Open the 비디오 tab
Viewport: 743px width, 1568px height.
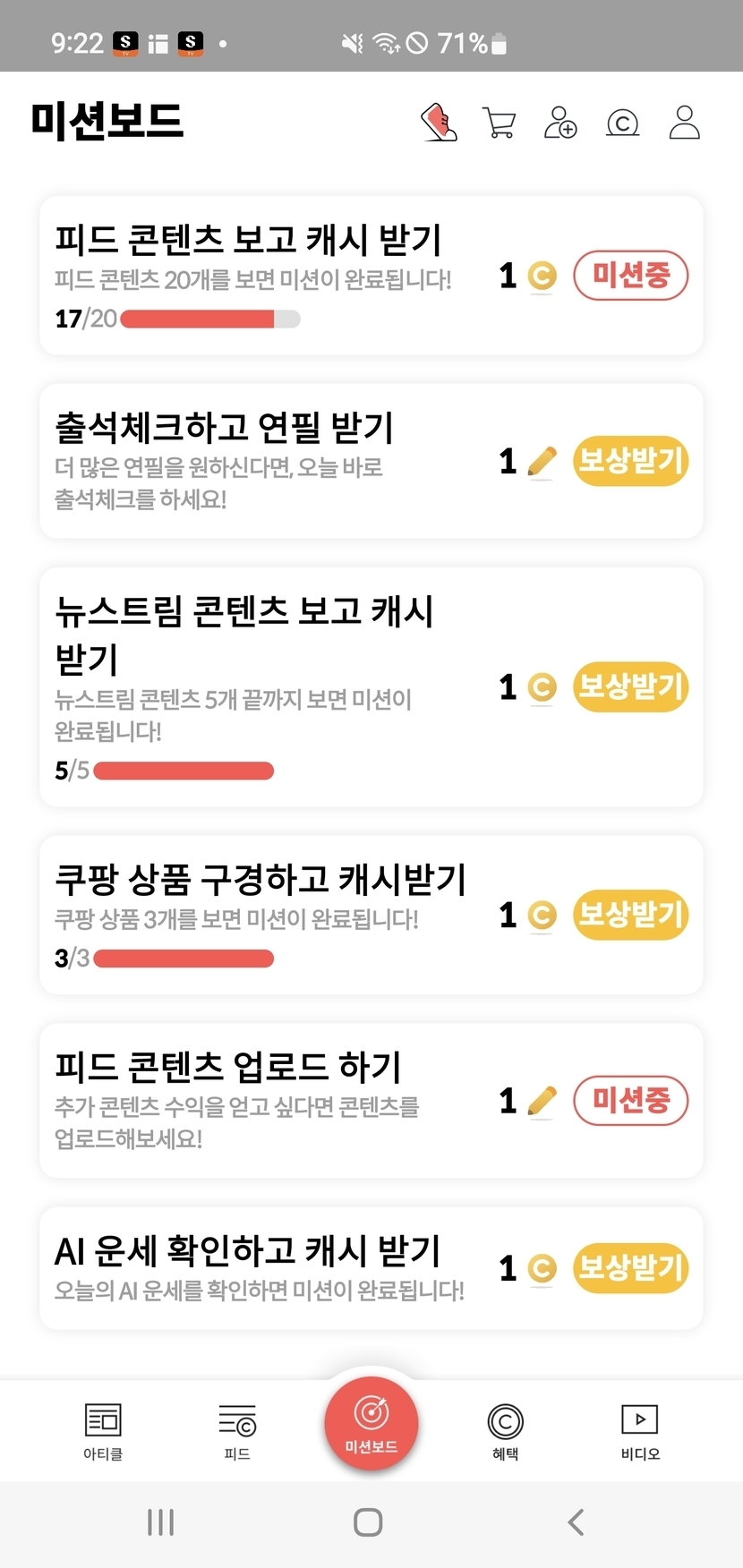tap(640, 1430)
